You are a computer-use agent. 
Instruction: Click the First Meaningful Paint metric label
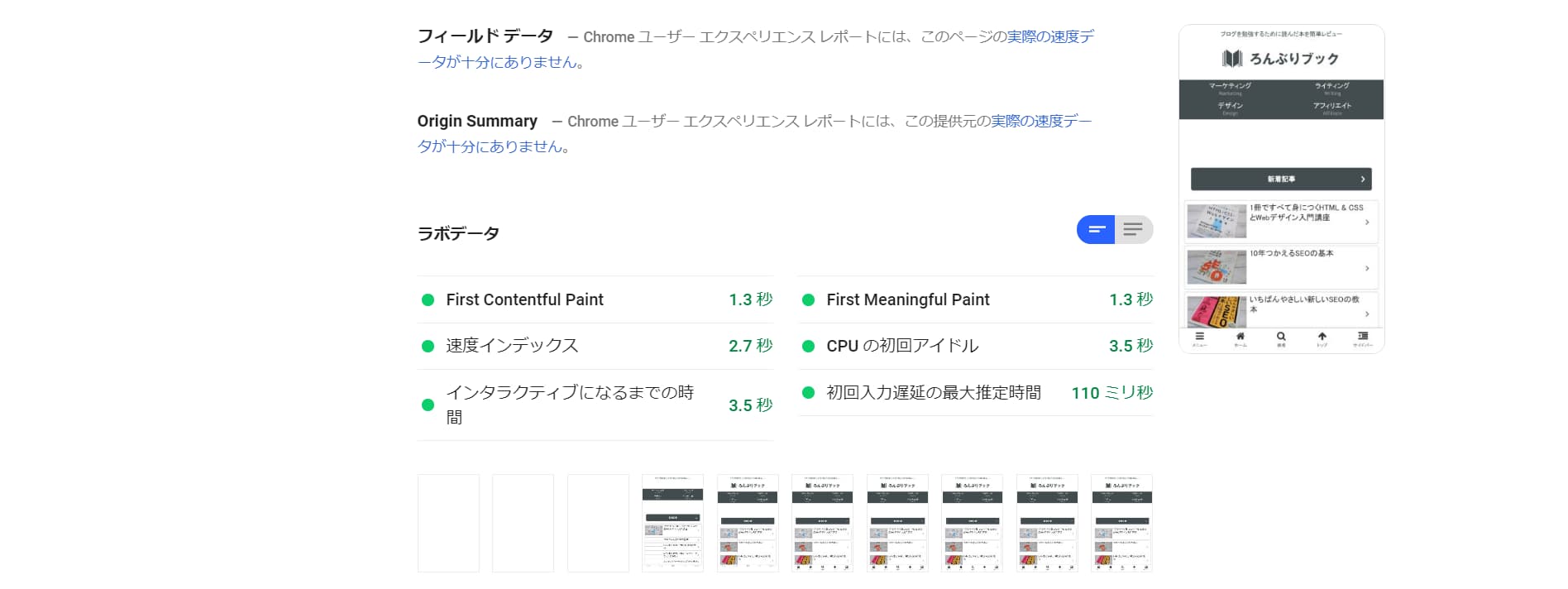[x=907, y=299]
